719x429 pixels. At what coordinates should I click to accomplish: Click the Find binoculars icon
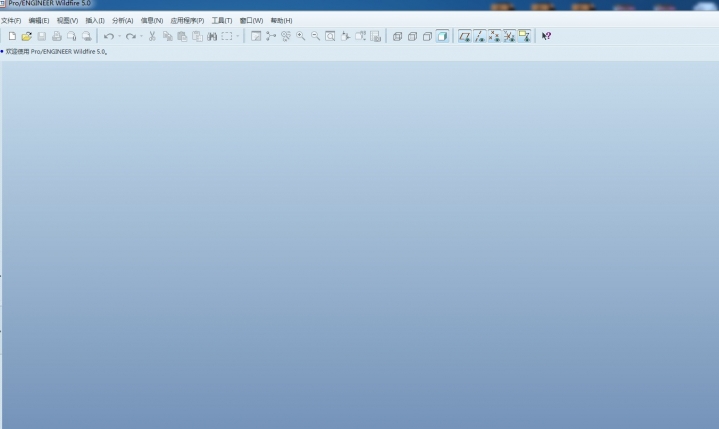tap(212, 36)
